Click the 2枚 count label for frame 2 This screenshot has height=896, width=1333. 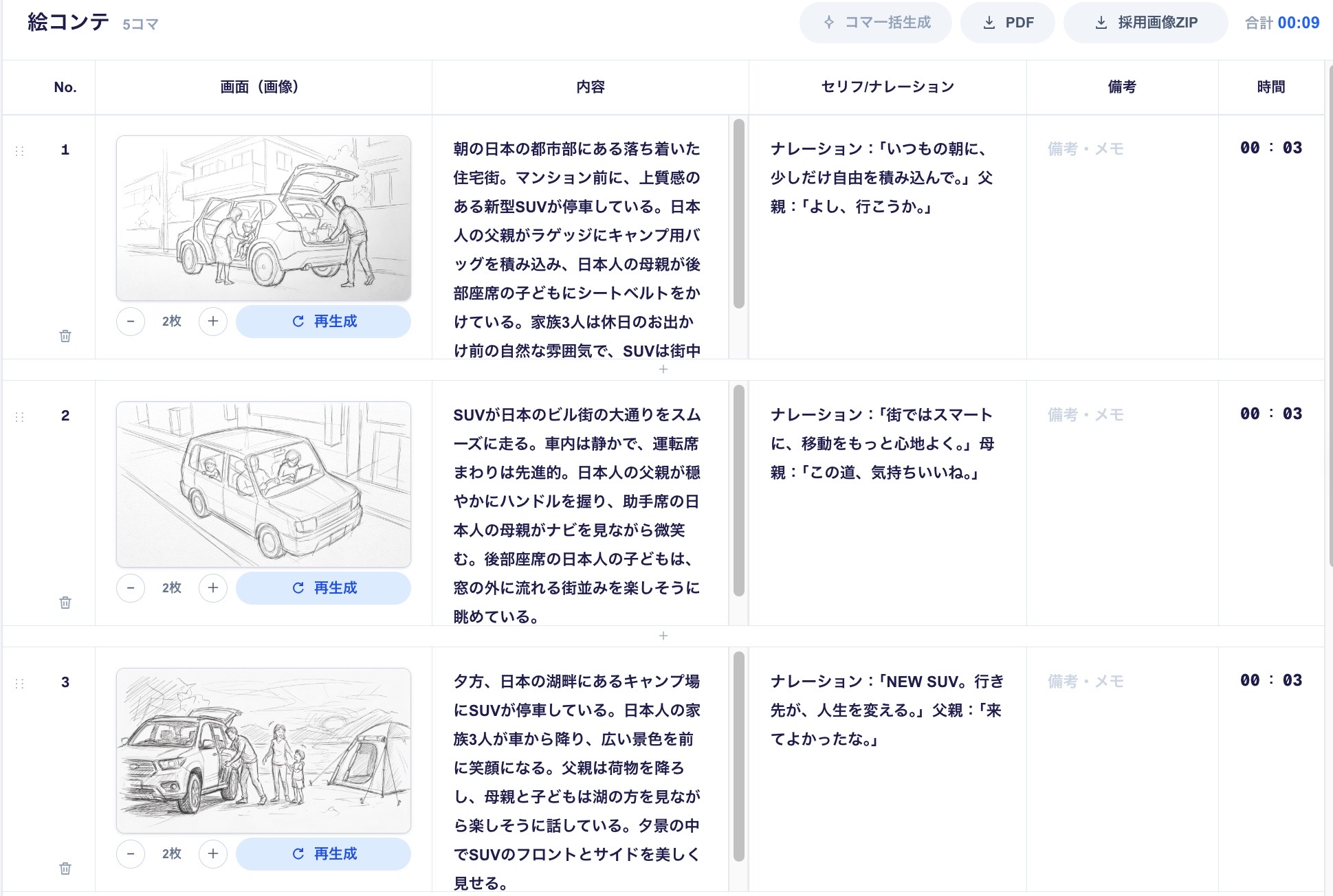[x=172, y=588]
